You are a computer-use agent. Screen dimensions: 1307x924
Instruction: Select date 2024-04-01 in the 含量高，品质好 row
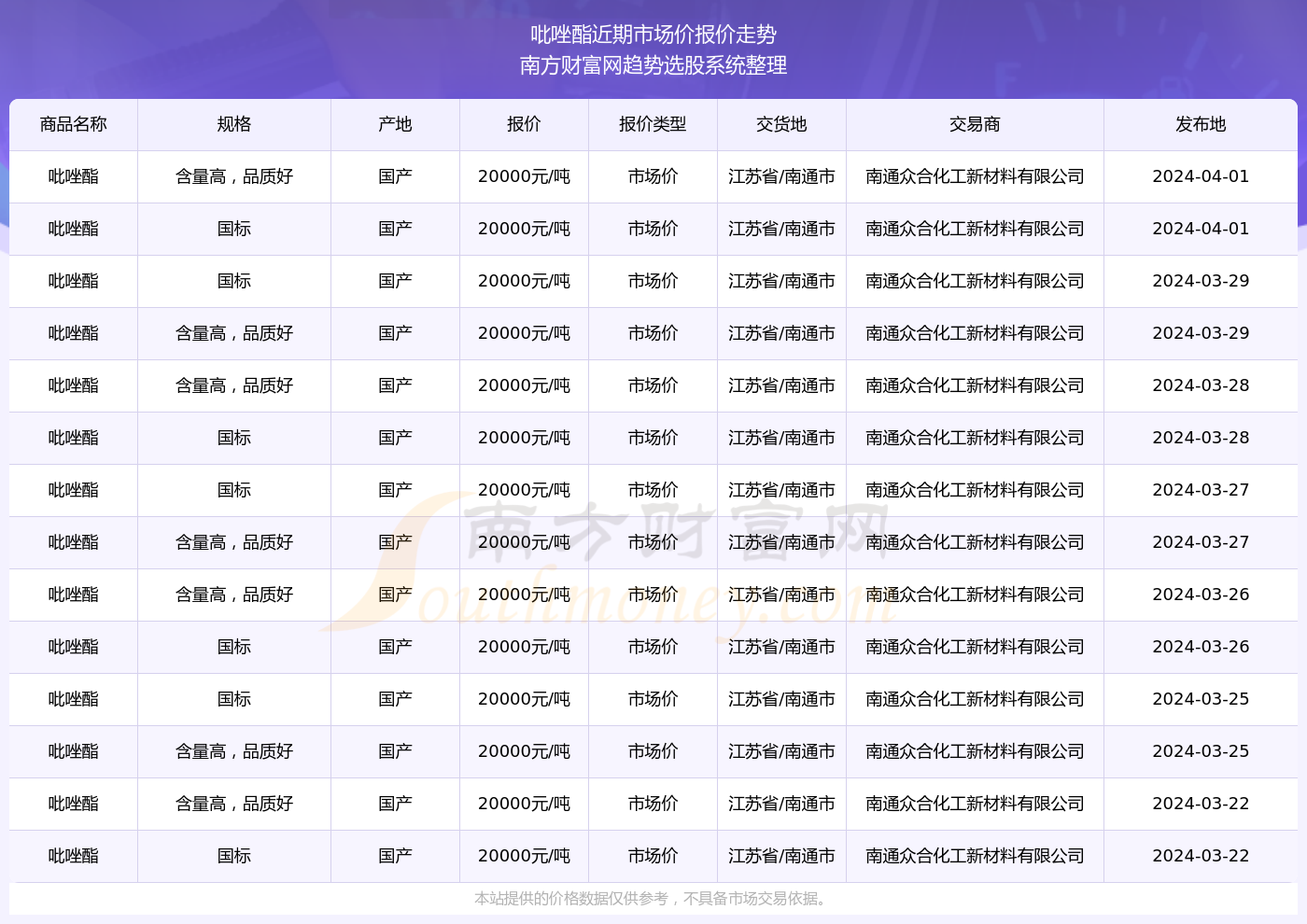click(x=1201, y=176)
